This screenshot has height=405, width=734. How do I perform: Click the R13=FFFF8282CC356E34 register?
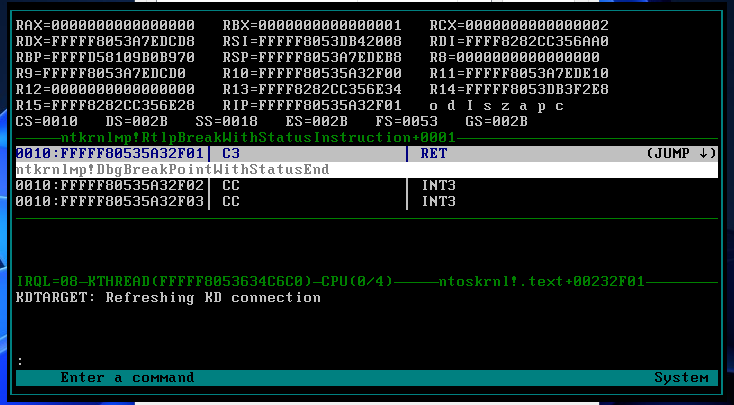(x=312, y=89)
